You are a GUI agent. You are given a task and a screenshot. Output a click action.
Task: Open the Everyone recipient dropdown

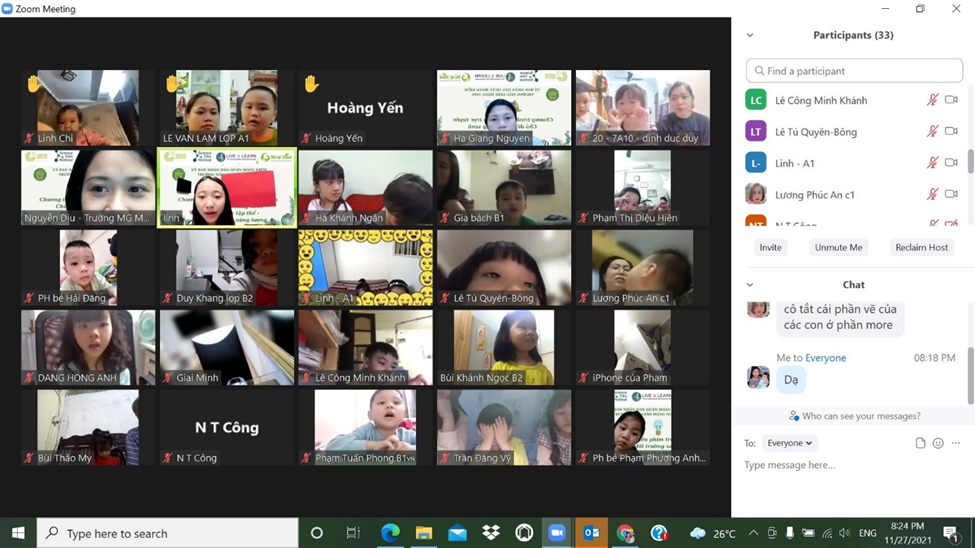pyautogui.click(x=789, y=443)
